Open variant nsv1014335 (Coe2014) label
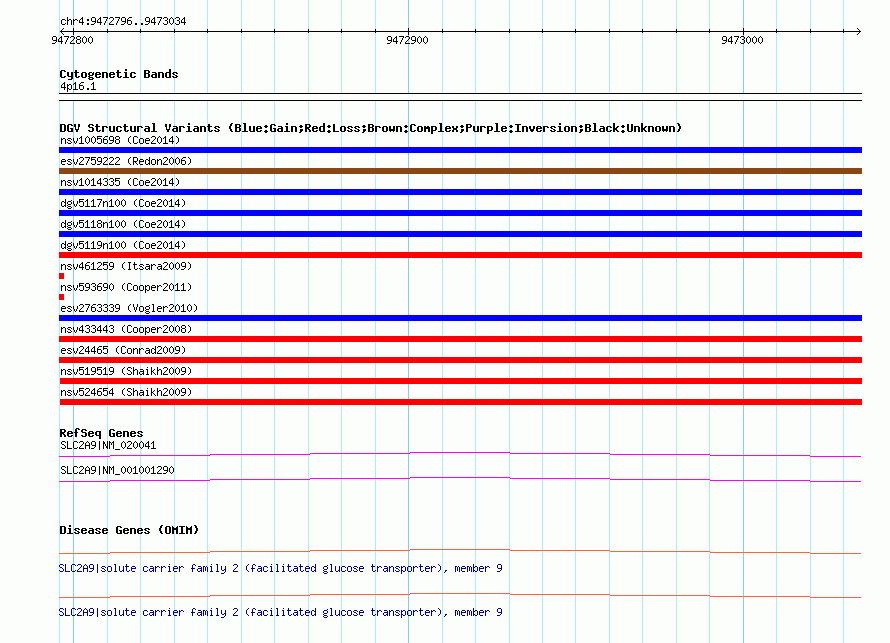 [120, 182]
